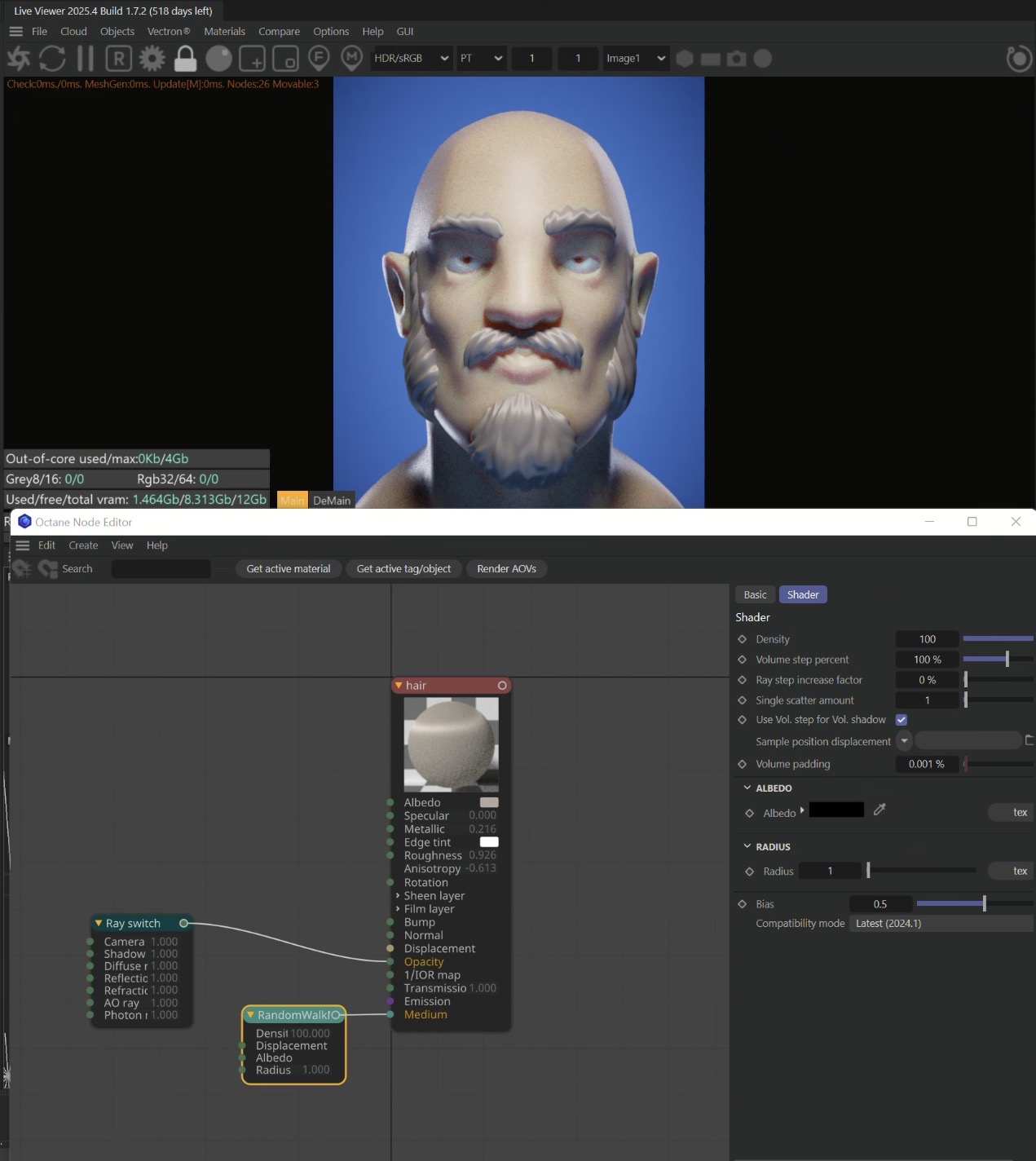Screen dimensions: 1036x1161
Task: Open Sample position displacement dropdown arrow
Action: click(x=904, y=740)
